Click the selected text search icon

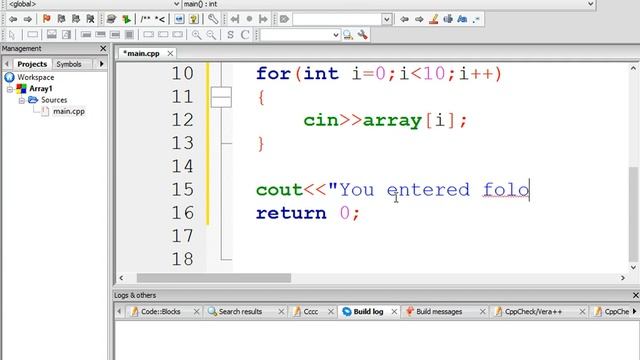(x=448, y=19)
